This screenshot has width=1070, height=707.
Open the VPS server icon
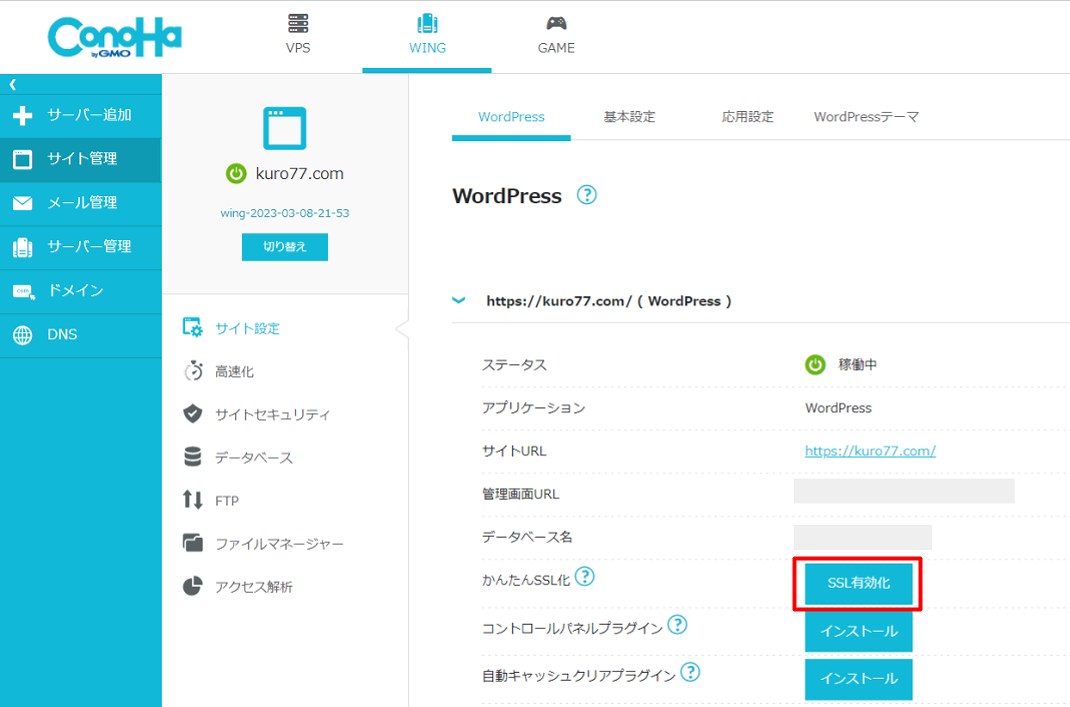(x=298, y=23)
